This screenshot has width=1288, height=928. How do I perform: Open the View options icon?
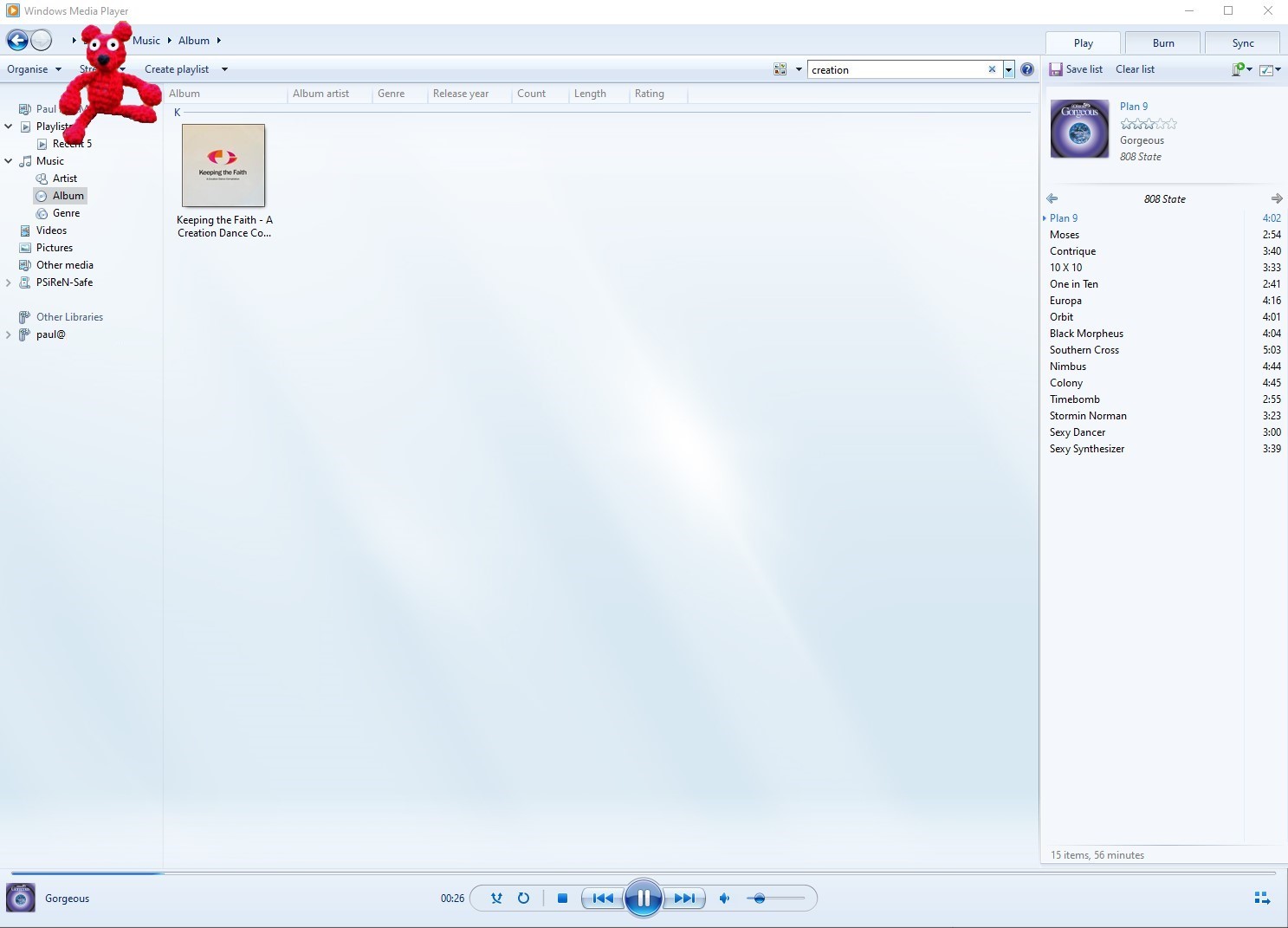[780, 69]
